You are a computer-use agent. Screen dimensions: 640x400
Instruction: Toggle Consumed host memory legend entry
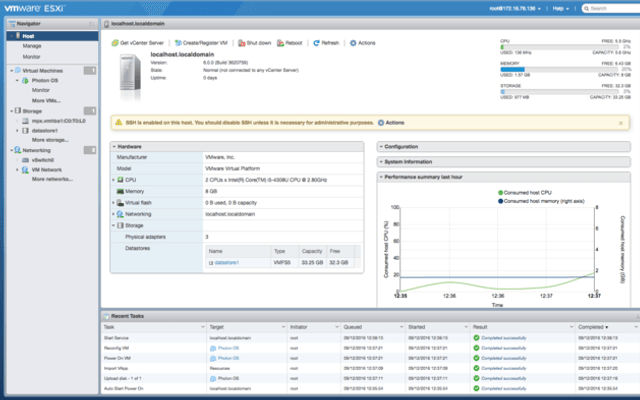tap(541, 201)
